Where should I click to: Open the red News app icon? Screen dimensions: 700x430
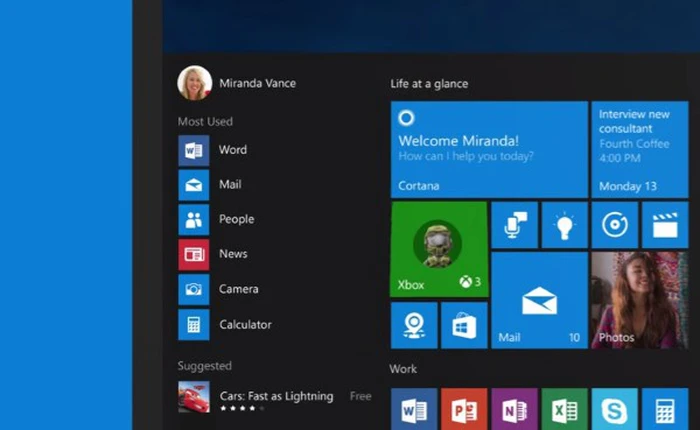tap(194, 255)
